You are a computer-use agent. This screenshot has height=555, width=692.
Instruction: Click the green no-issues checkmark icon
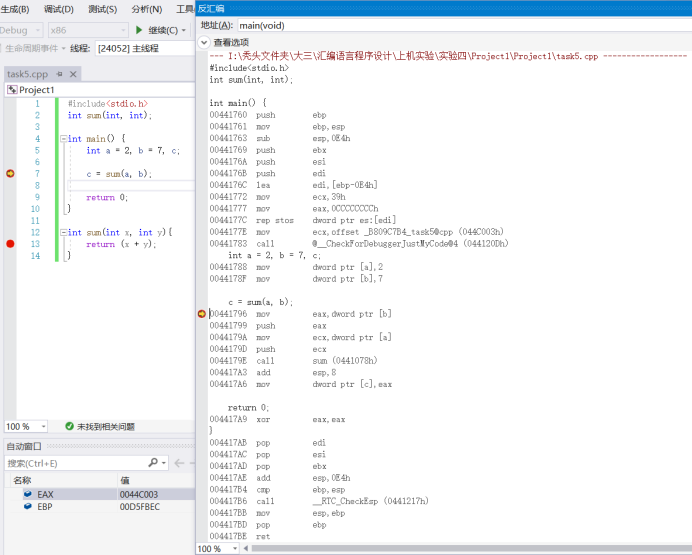(69, 426)
